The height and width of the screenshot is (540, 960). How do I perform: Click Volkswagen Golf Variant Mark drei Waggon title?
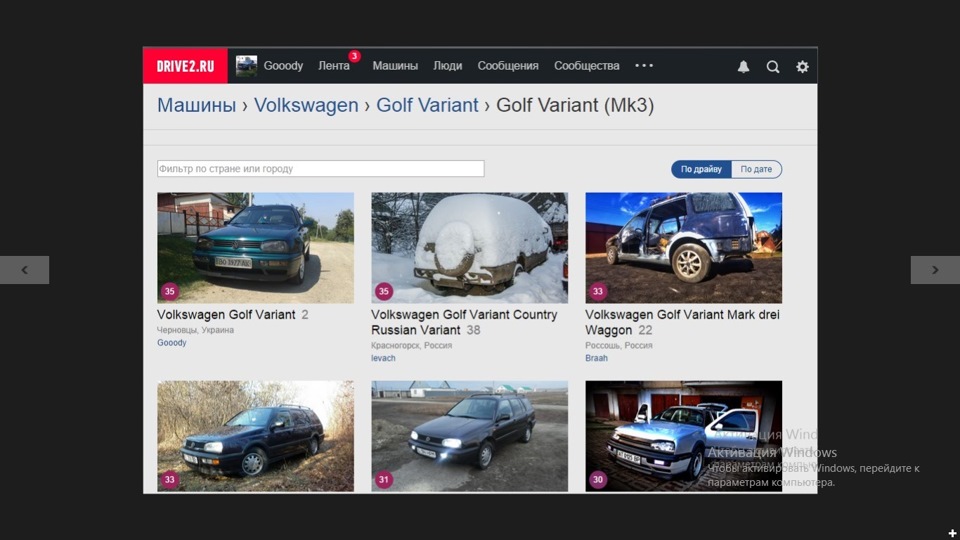click(x=682, y=322)
